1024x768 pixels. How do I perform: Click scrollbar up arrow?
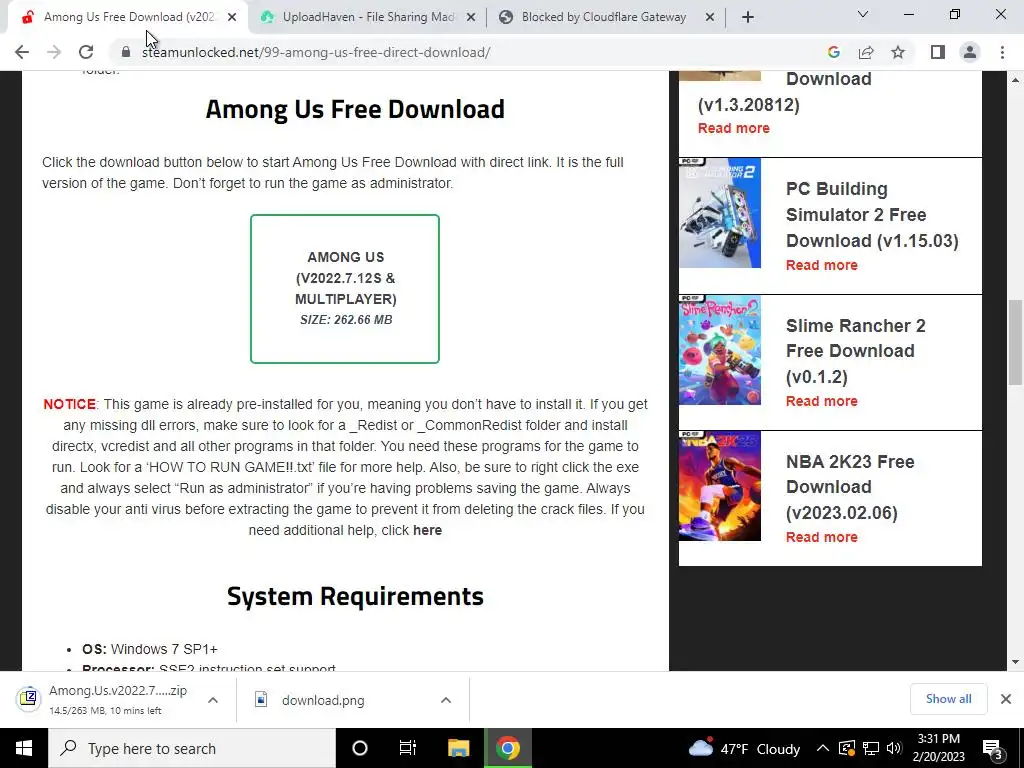pos(1015,80)
